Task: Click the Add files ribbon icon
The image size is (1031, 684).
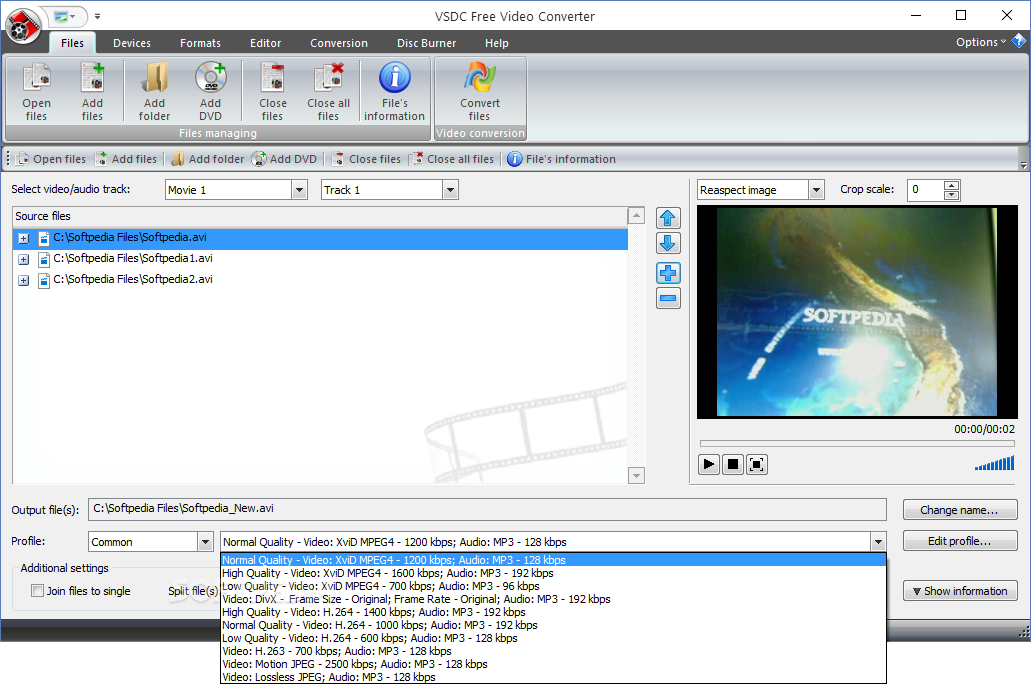Action: [x=92, y=91]
